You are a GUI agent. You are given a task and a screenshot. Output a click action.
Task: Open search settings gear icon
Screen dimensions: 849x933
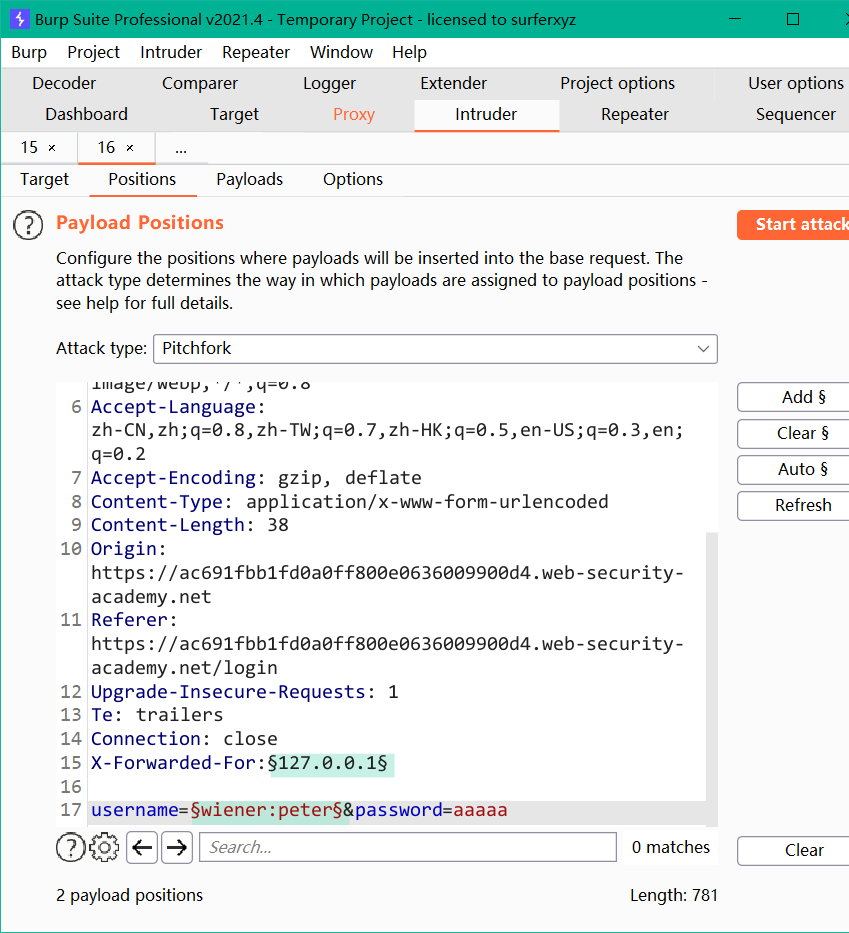pos(104,847)
